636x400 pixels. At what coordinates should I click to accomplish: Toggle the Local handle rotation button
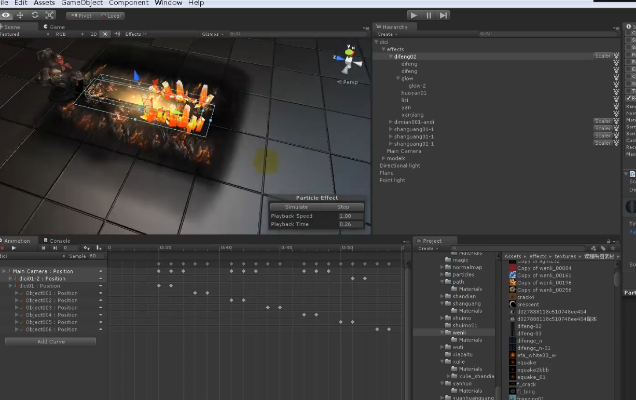[x=111, y=16]
